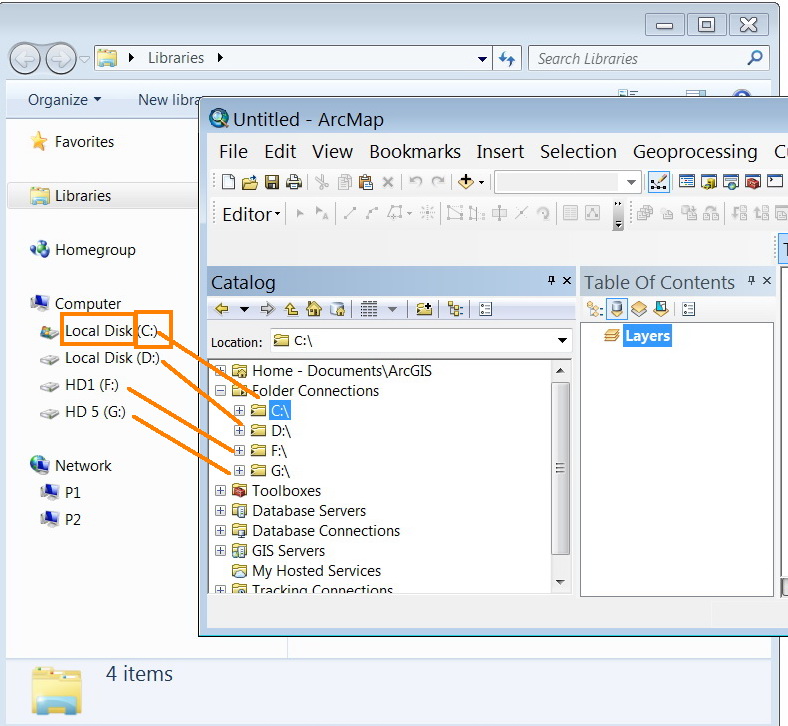The width and height of the screenshot is (788, 726).
Task: Open the Catalog Location dropdown
Action: (x=562, y=341)
